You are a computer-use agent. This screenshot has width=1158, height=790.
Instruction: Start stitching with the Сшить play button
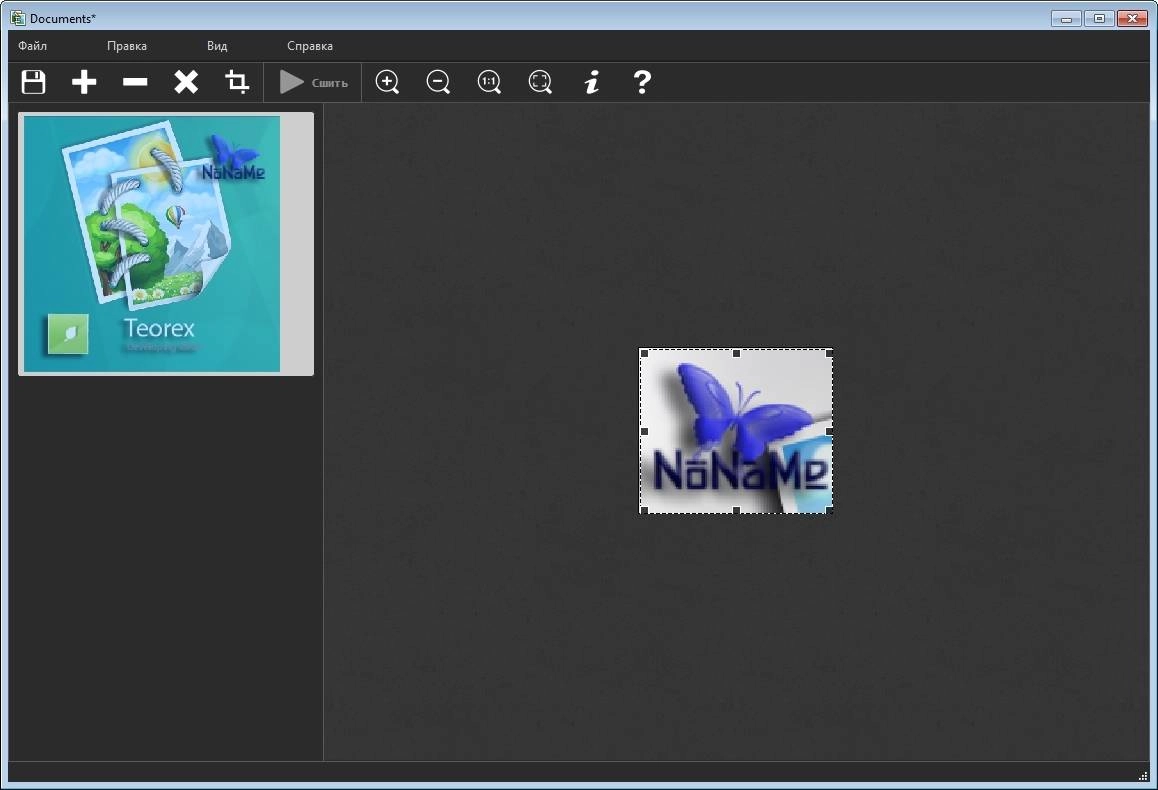click(314, 82)
